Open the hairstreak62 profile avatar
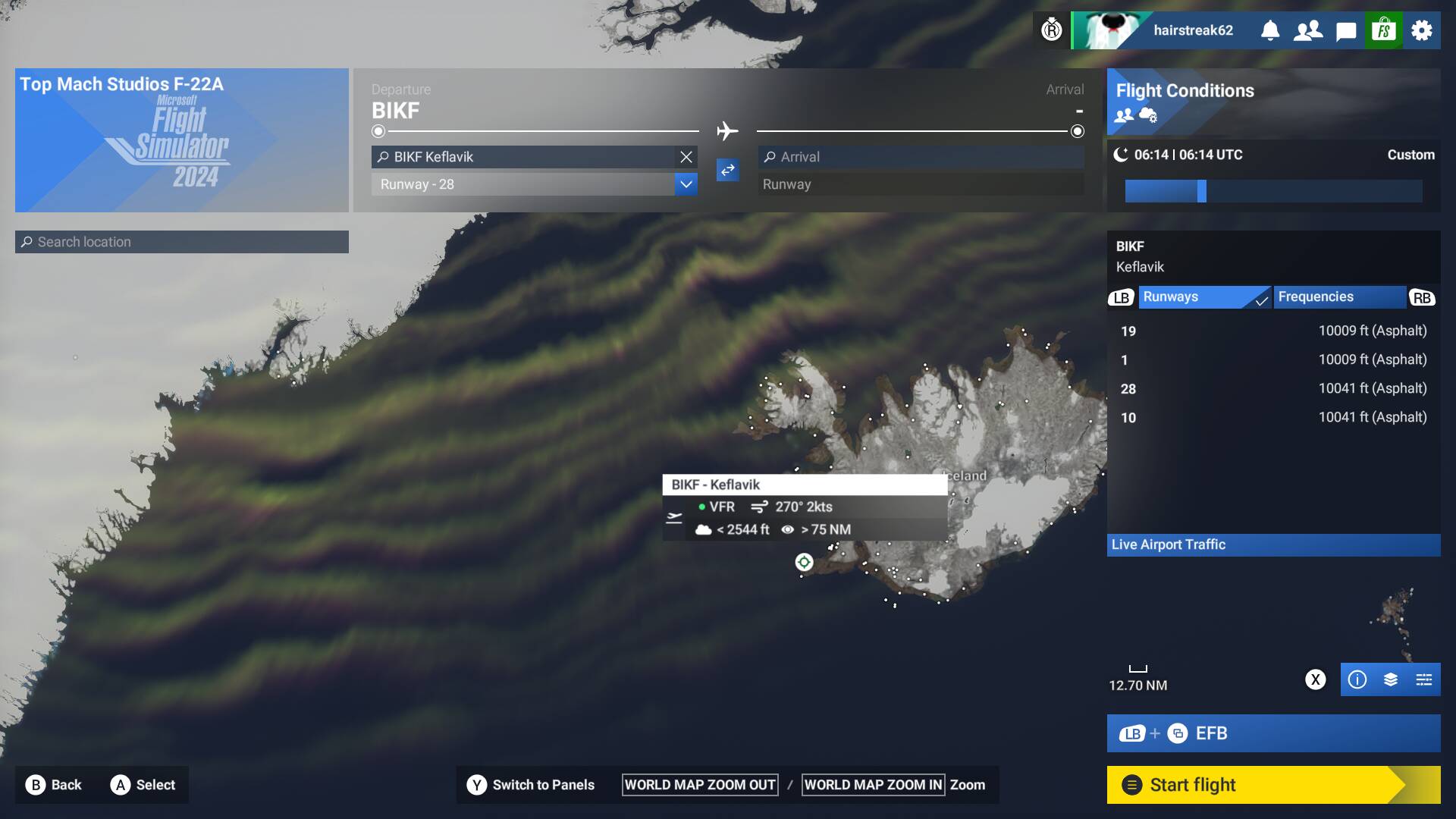 [1111, 30]
